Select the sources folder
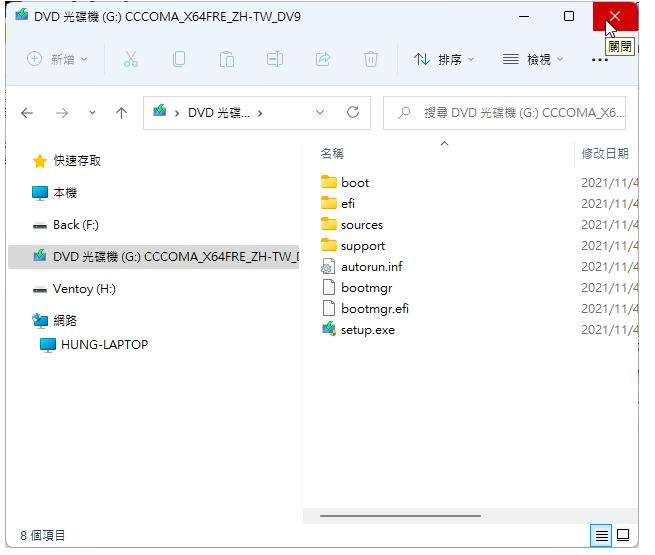Image resolution: width=655 pixels, height=555 pixels. point(362,225)
